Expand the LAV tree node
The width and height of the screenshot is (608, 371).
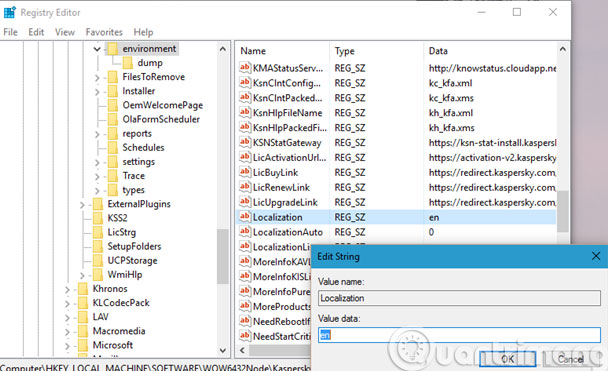67,318
